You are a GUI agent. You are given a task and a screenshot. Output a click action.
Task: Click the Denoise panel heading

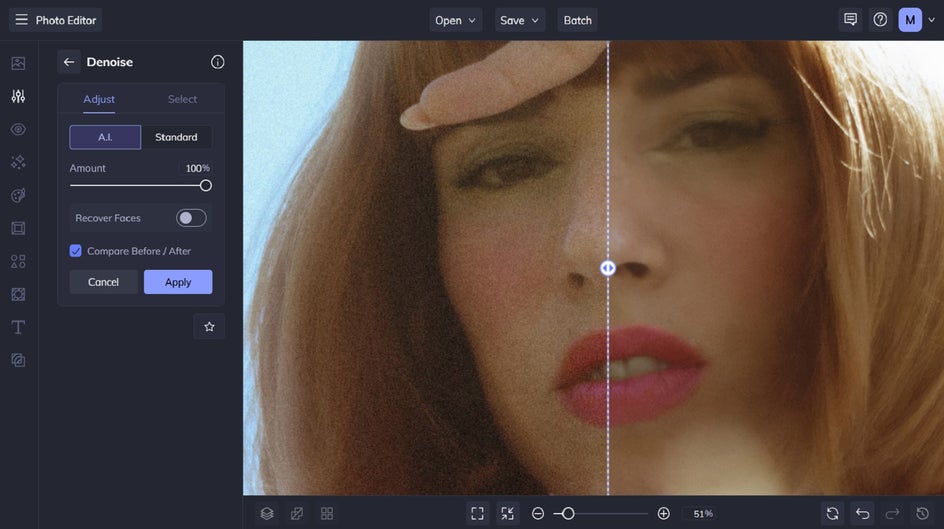coord(110,62)
